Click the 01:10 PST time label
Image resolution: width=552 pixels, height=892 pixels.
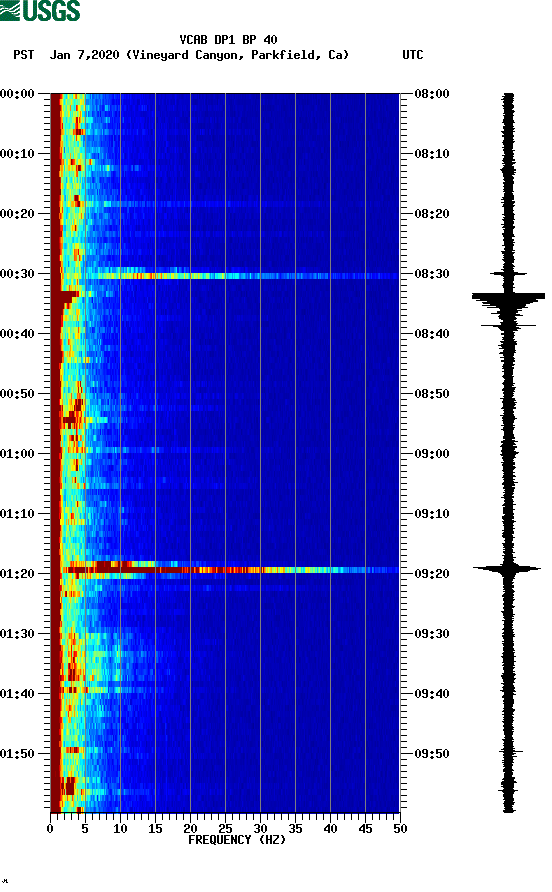click(18, 514)
